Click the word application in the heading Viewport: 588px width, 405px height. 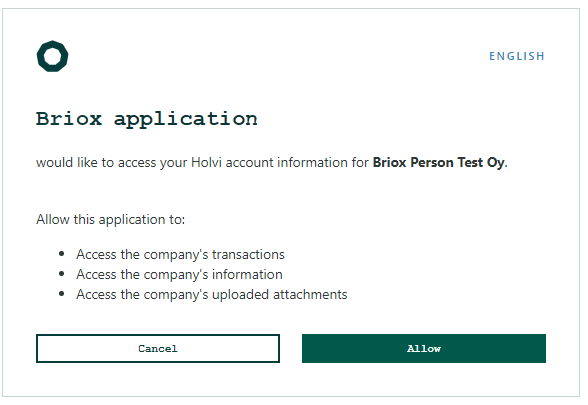coord(186,120)
